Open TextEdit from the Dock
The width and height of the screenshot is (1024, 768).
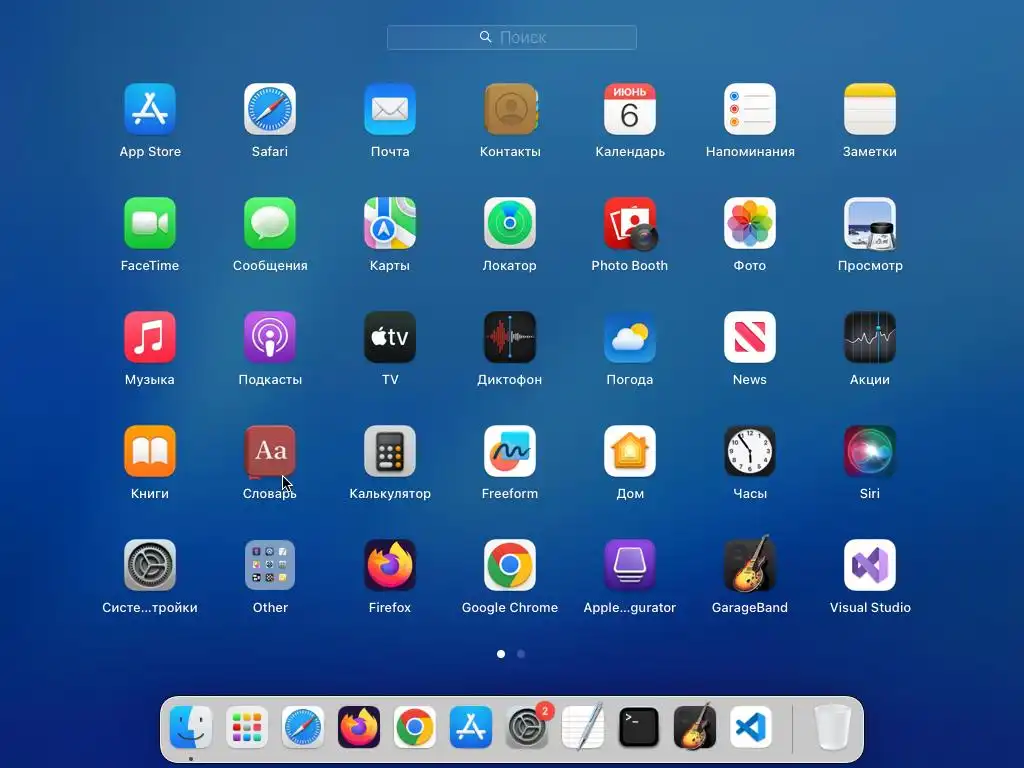[583, 727]
